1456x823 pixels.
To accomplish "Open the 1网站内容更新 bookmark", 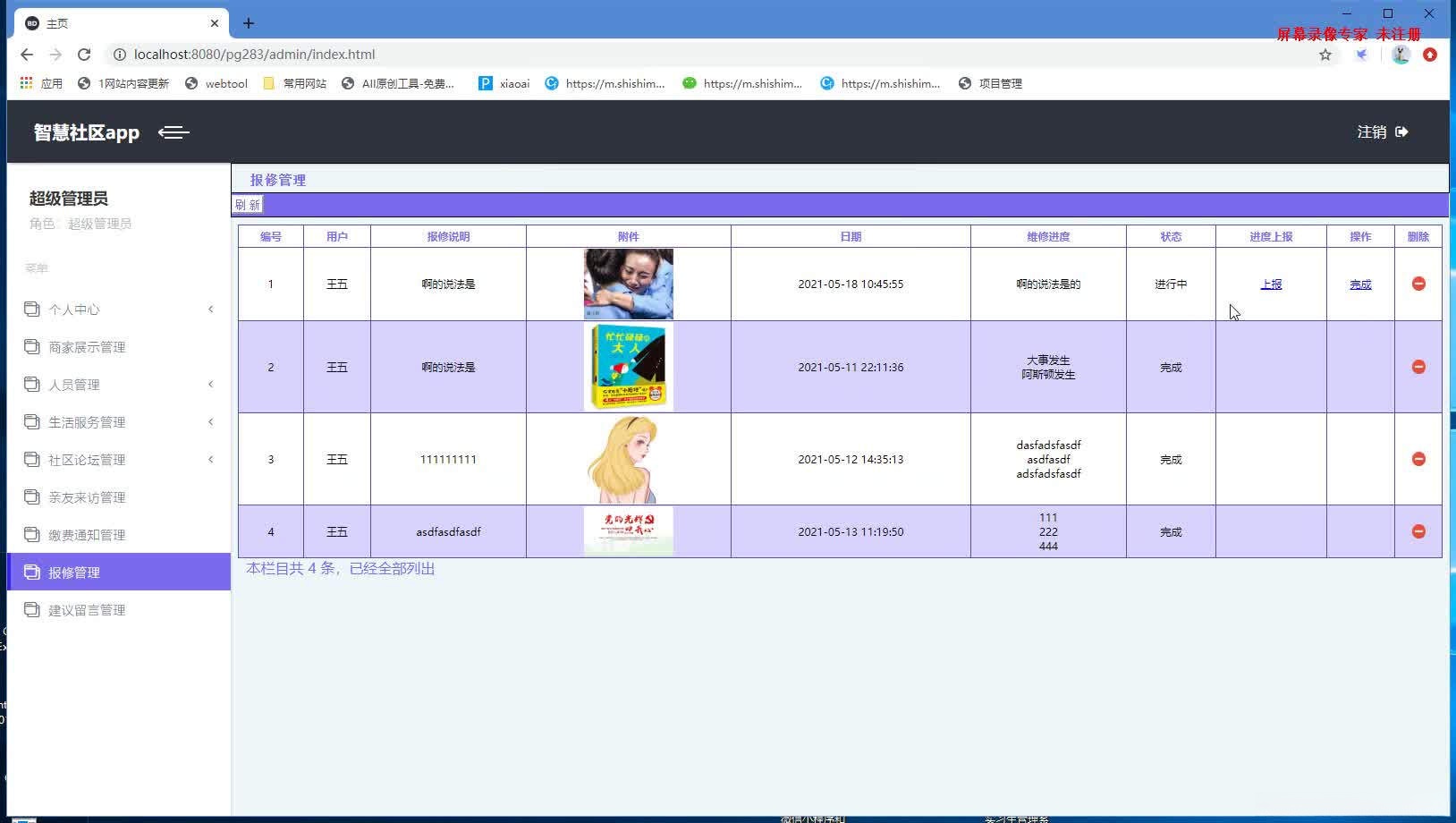I will pyautogui.click(x=123, y=83).
